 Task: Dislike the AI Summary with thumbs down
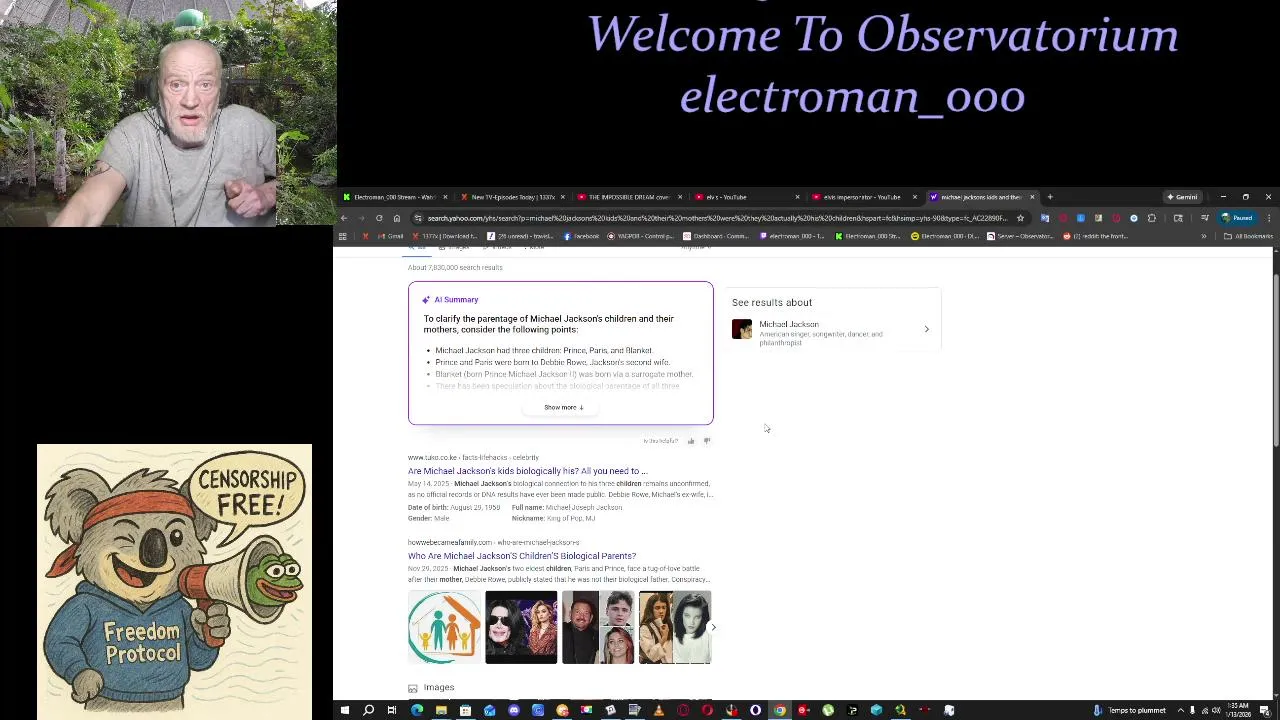(706, 440)
